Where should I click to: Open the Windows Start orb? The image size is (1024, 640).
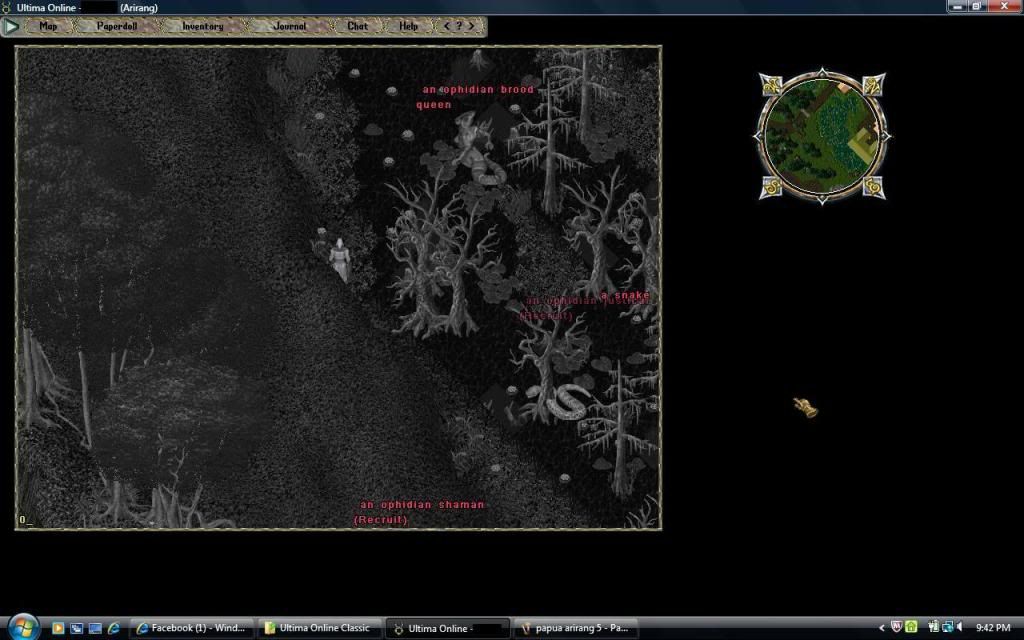pyautogui.click(x=24, y=628)
